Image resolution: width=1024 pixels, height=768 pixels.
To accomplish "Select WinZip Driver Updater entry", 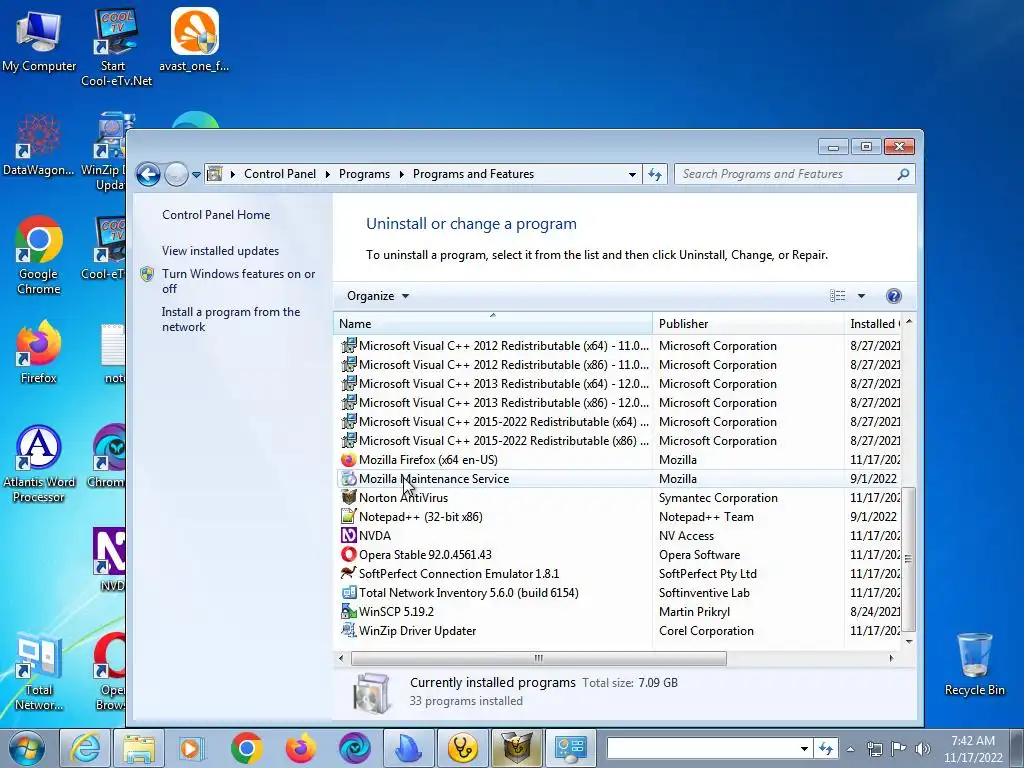I will tap(619, 630).
